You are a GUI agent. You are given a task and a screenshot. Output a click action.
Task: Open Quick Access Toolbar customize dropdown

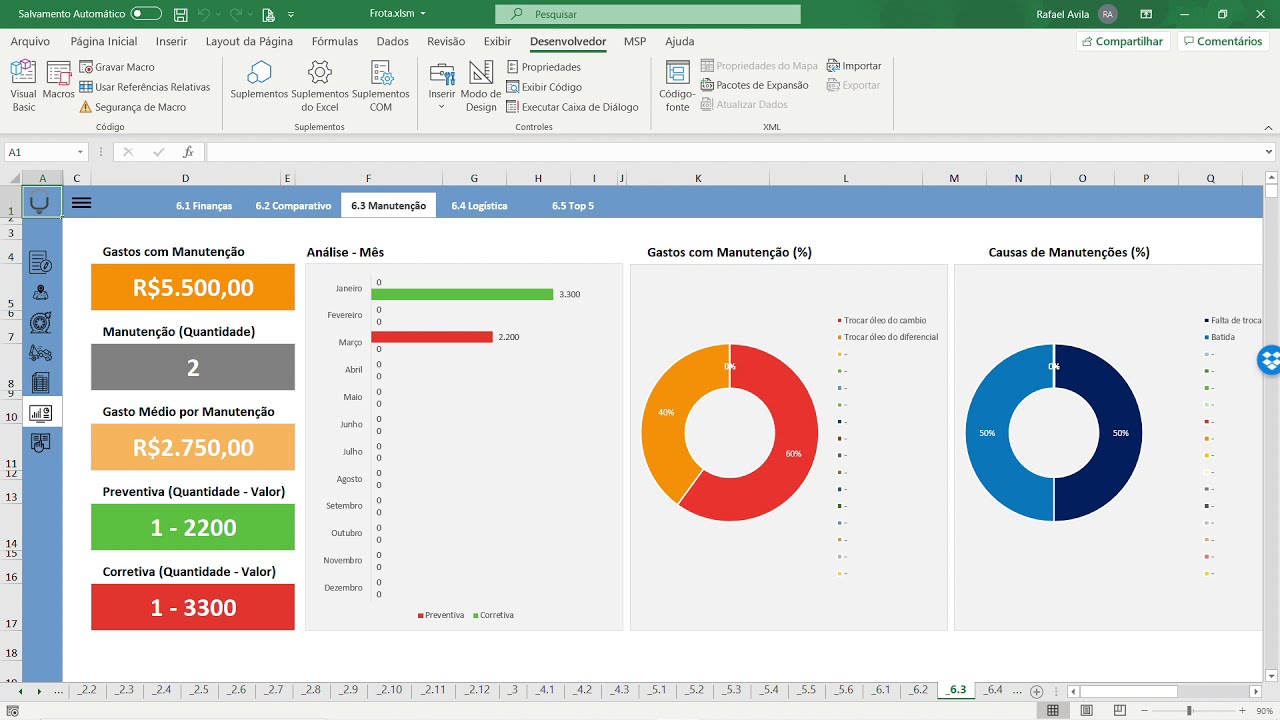[291, 15]
